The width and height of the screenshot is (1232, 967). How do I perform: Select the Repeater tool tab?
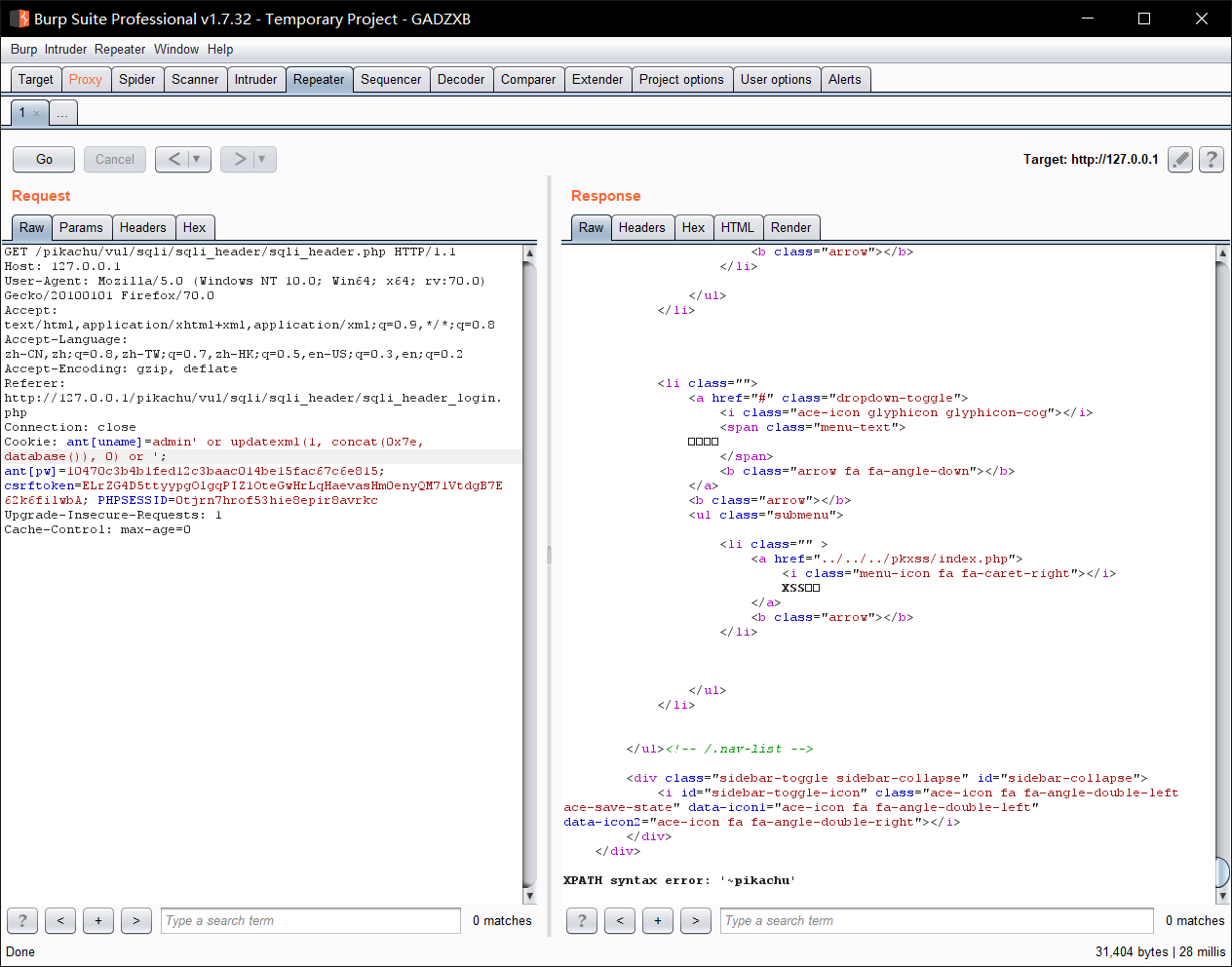click(319, 80)
